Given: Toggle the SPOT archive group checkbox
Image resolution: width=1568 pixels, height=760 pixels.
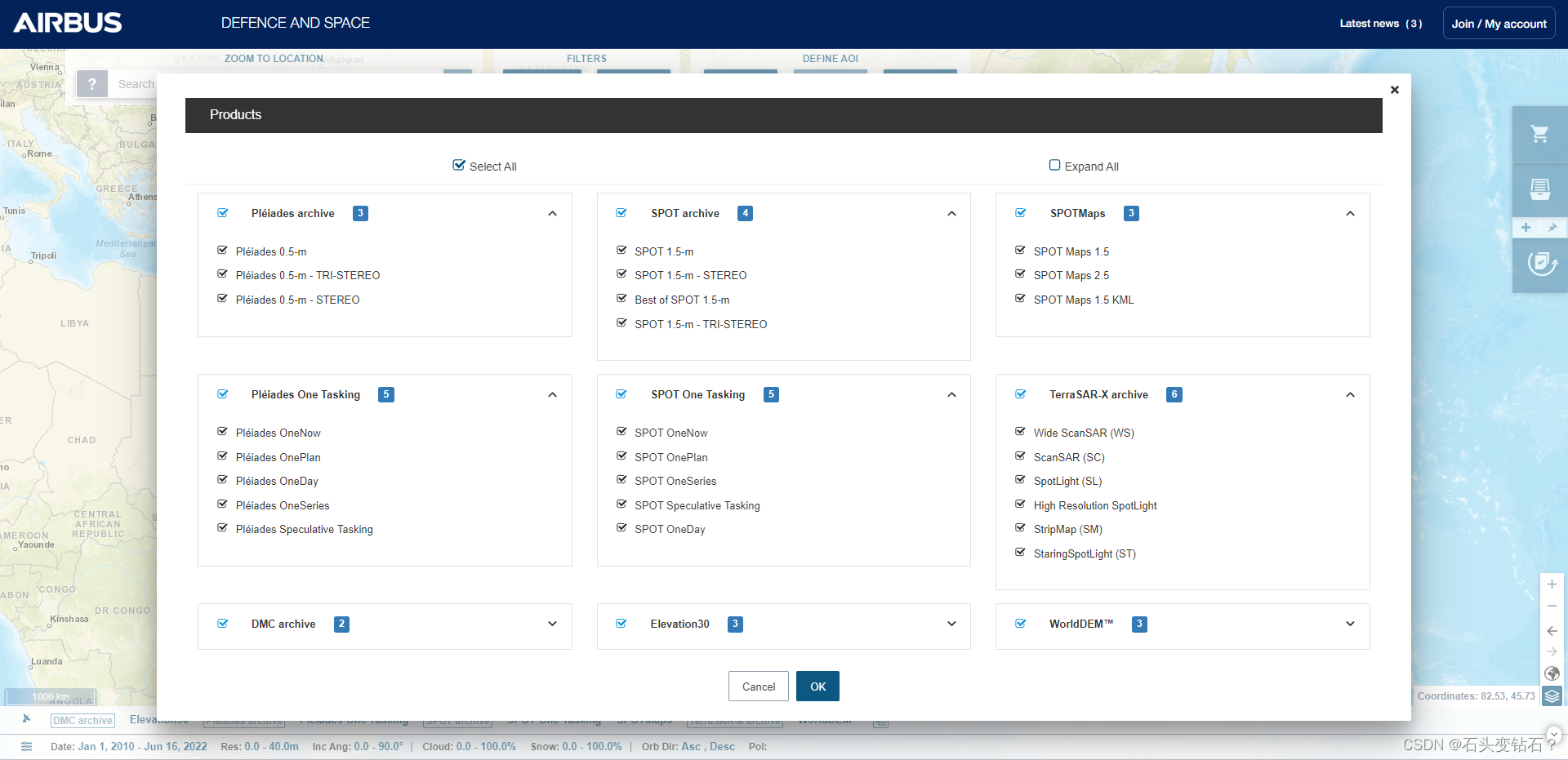Looking at the screenshot, I should click(x=621, y=213).
